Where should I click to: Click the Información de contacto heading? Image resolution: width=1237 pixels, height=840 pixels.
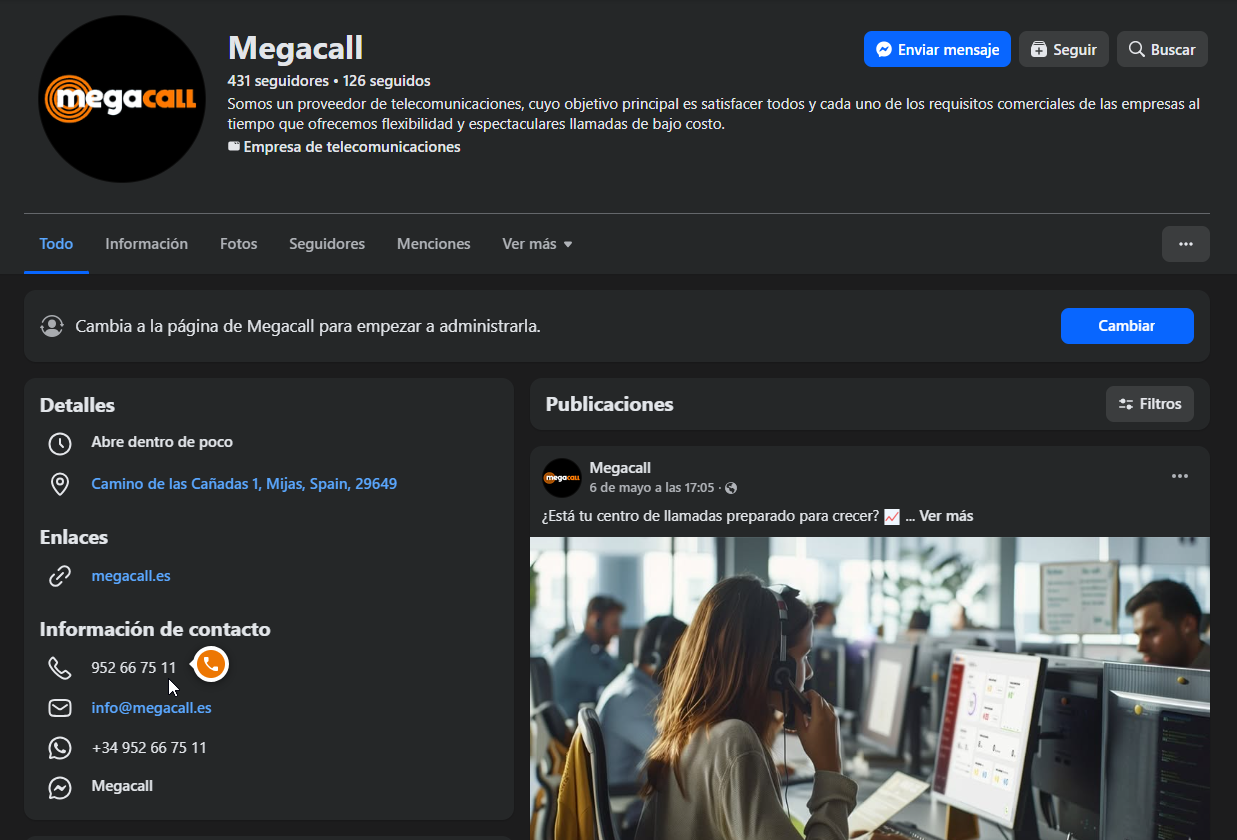pyautogui.click(x=155, y=629)
